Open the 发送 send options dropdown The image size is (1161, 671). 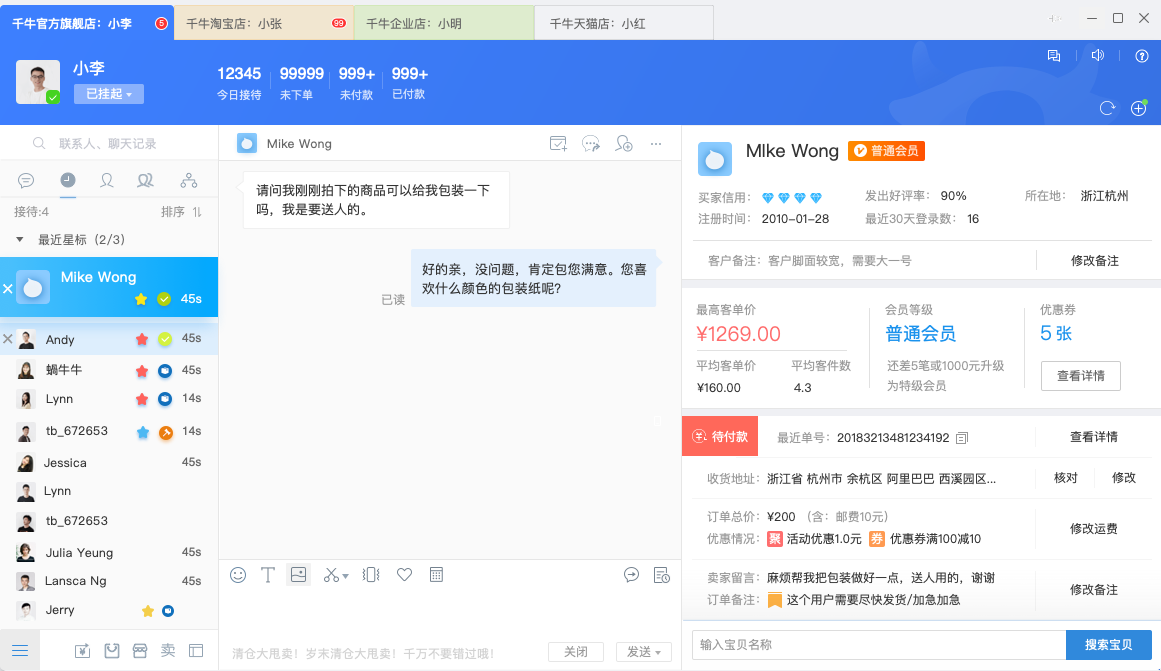coord(643,652)
